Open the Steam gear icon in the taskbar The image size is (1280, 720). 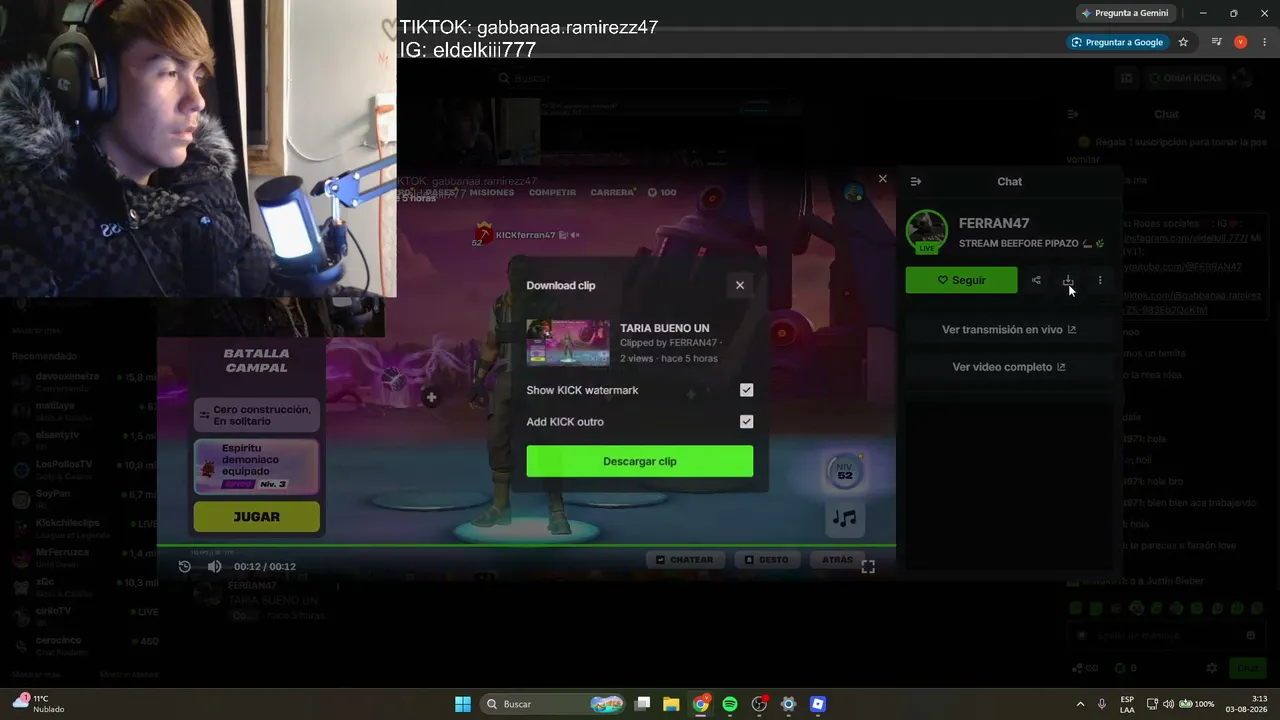pyautogui.click(x=788, y=704)
